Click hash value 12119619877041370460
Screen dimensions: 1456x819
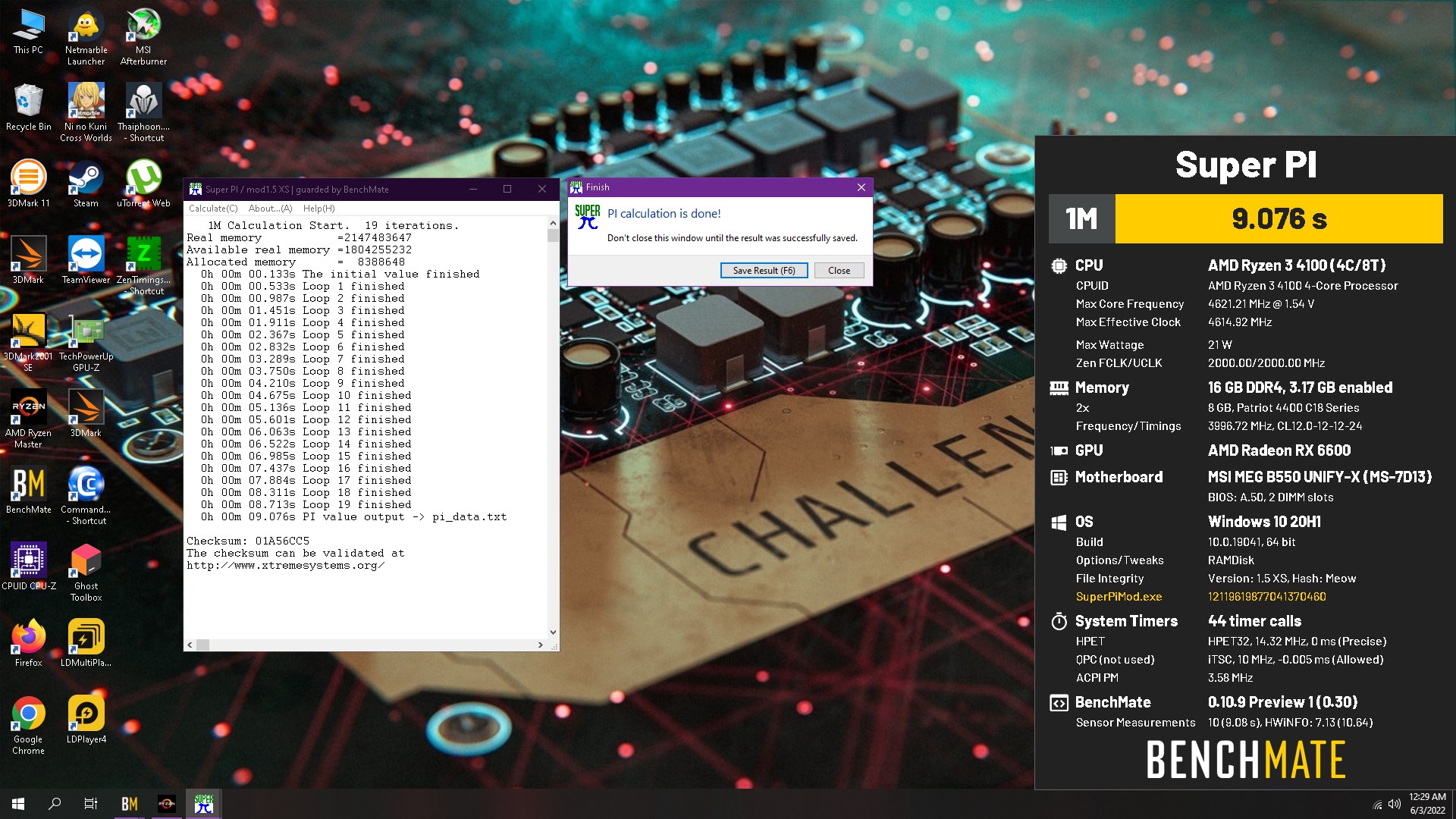(1266, 597)
